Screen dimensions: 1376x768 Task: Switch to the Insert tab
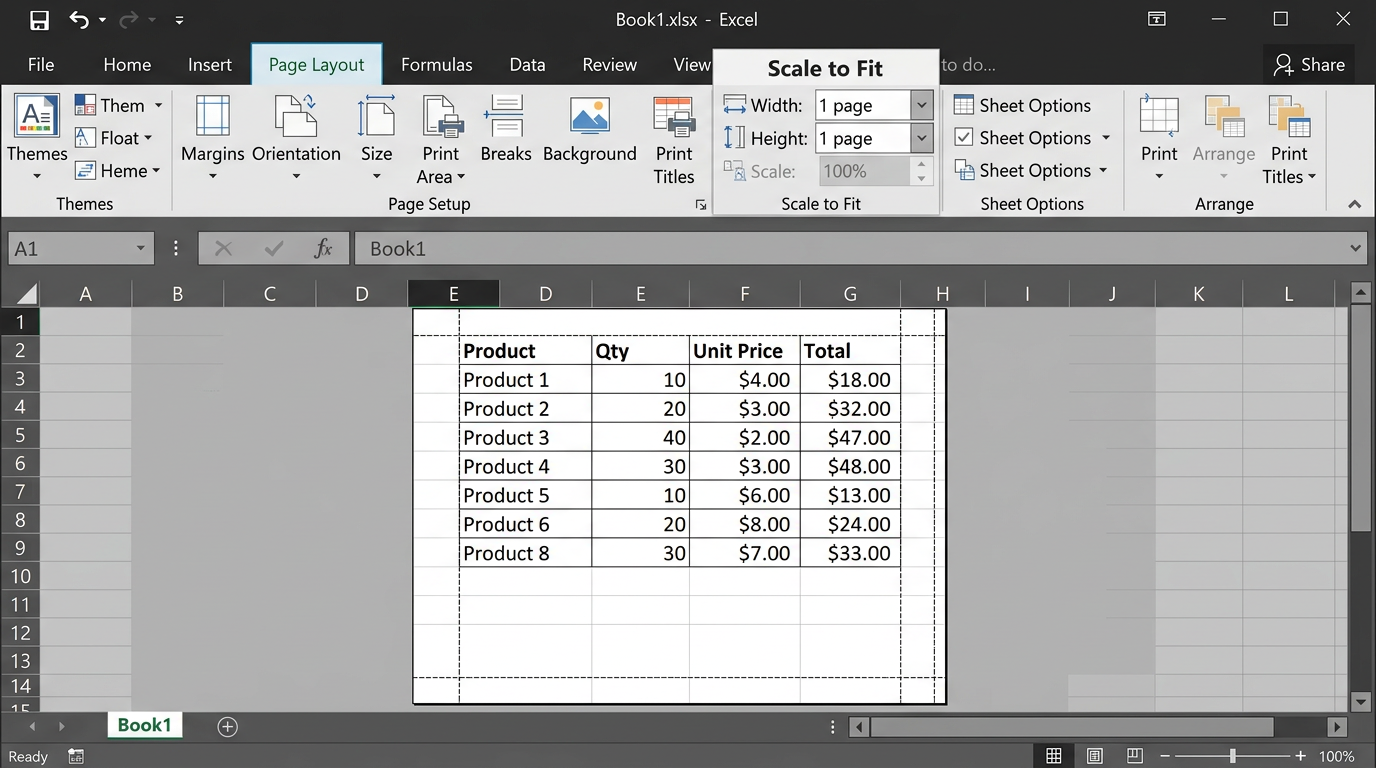(x=209, y=65)
